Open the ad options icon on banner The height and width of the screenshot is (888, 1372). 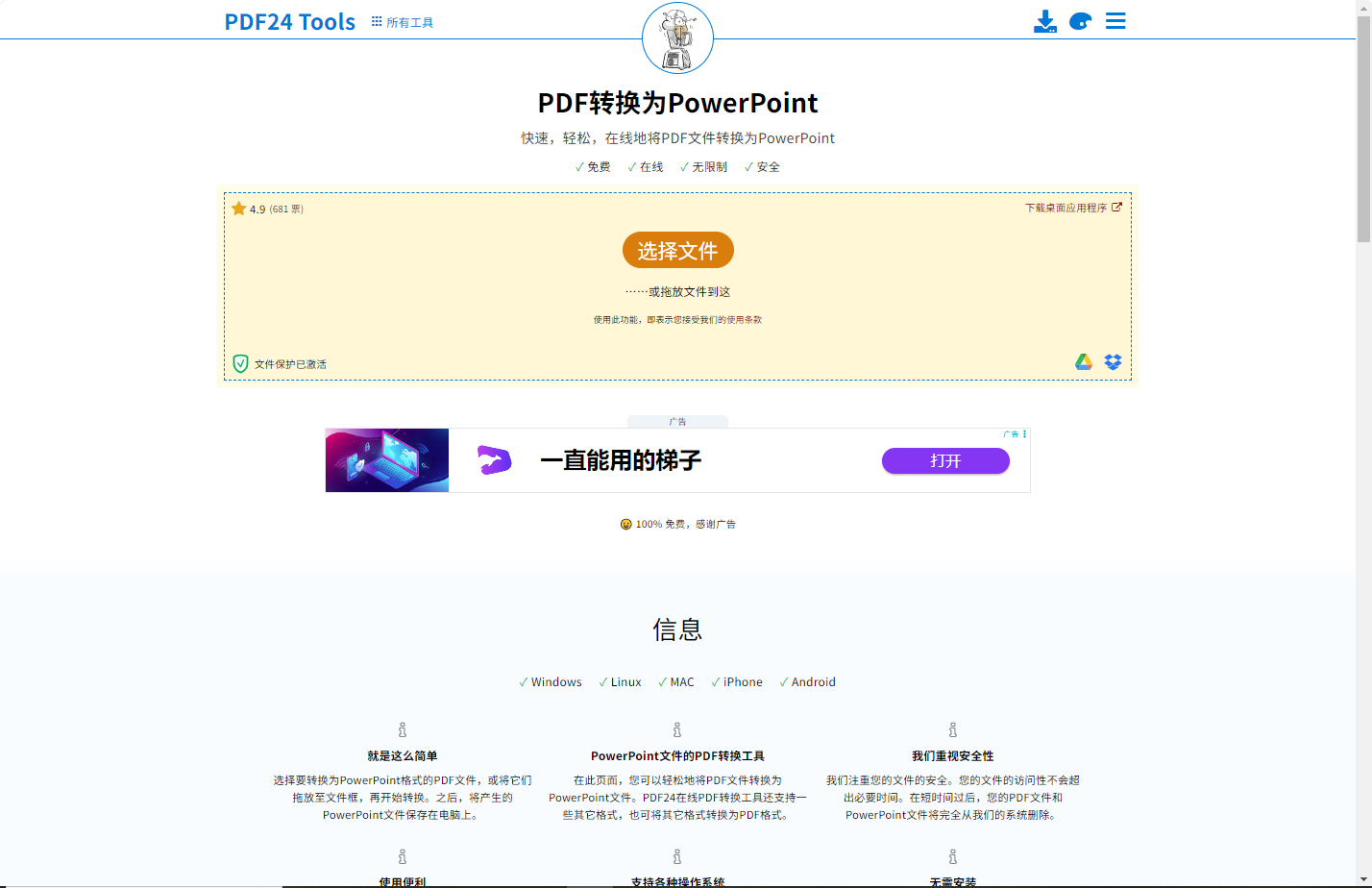(1024, 434)
